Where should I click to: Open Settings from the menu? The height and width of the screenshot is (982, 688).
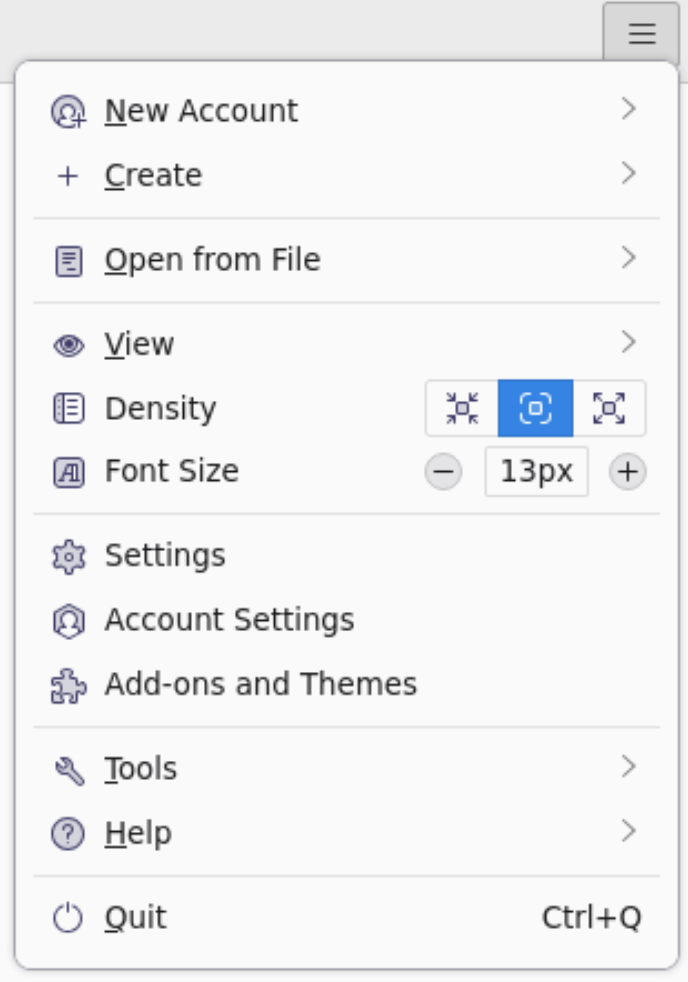point(347,557)
